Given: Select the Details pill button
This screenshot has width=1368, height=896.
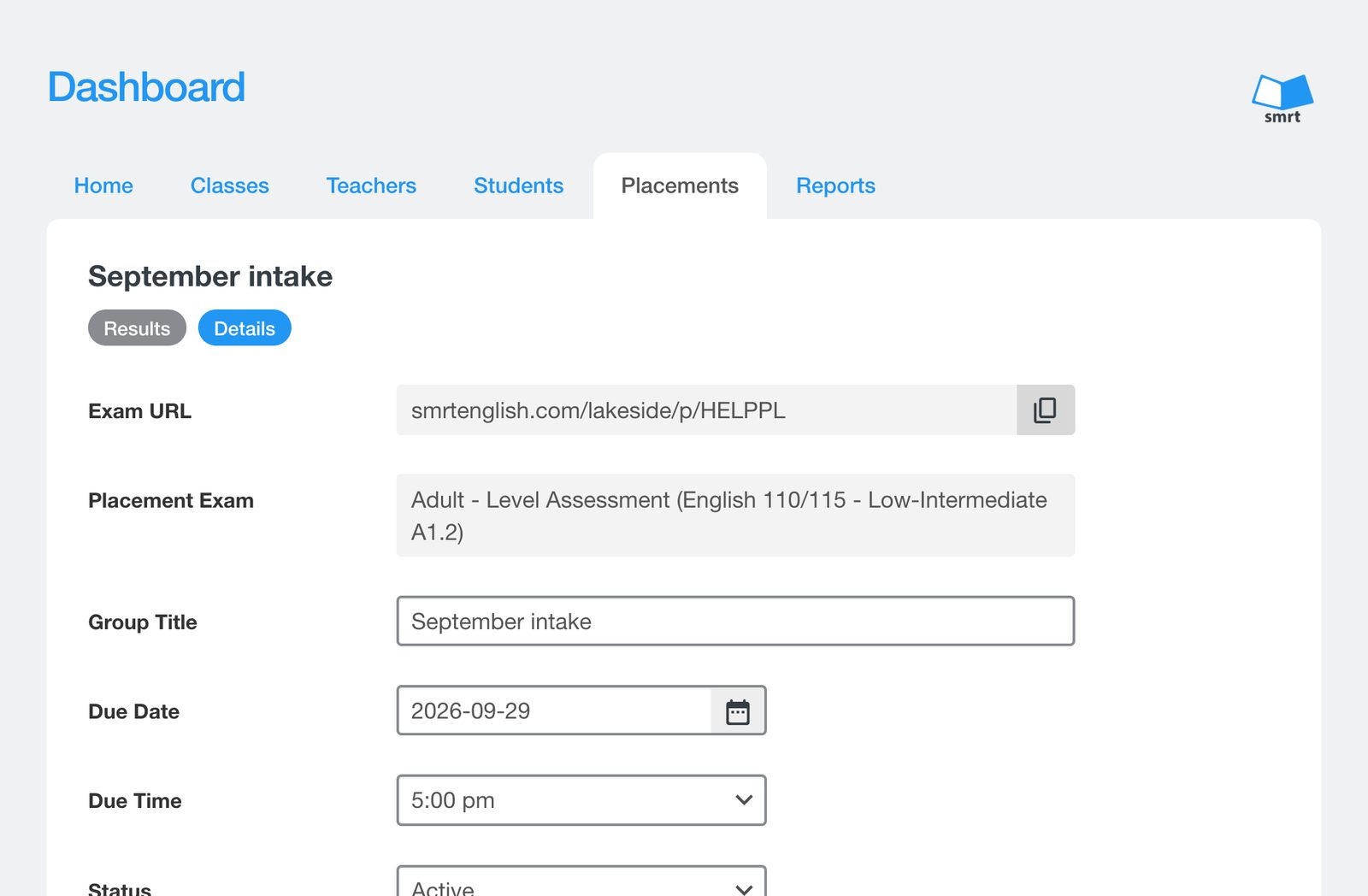Looking at the screenshot, I should click(x=245, y=328).
